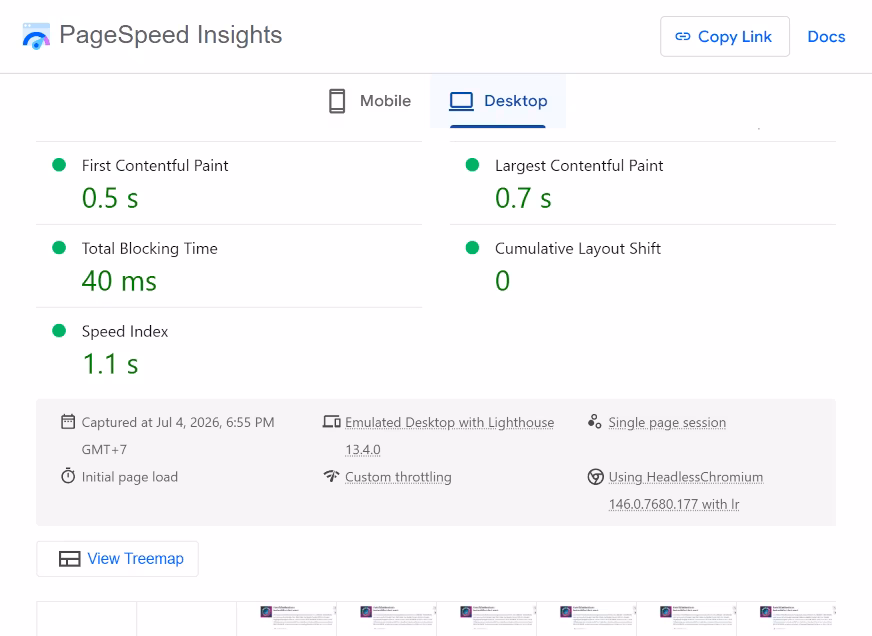Click the PageSpeed Insights logo icon

(36, 36)
